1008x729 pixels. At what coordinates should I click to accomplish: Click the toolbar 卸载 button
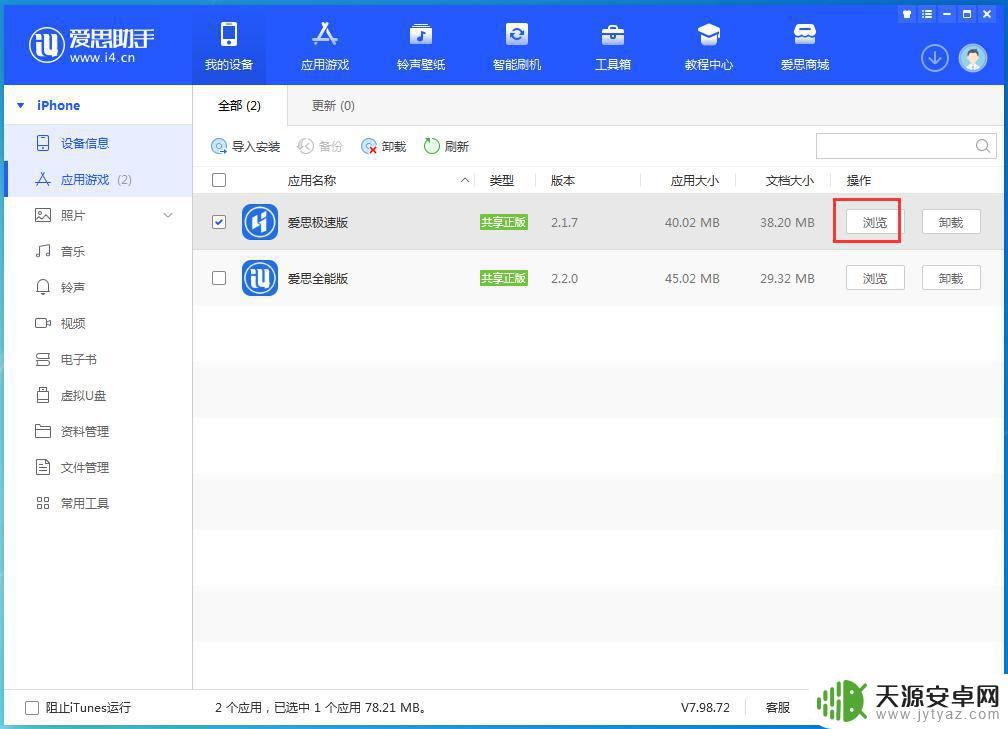click(x=384, y=147)
